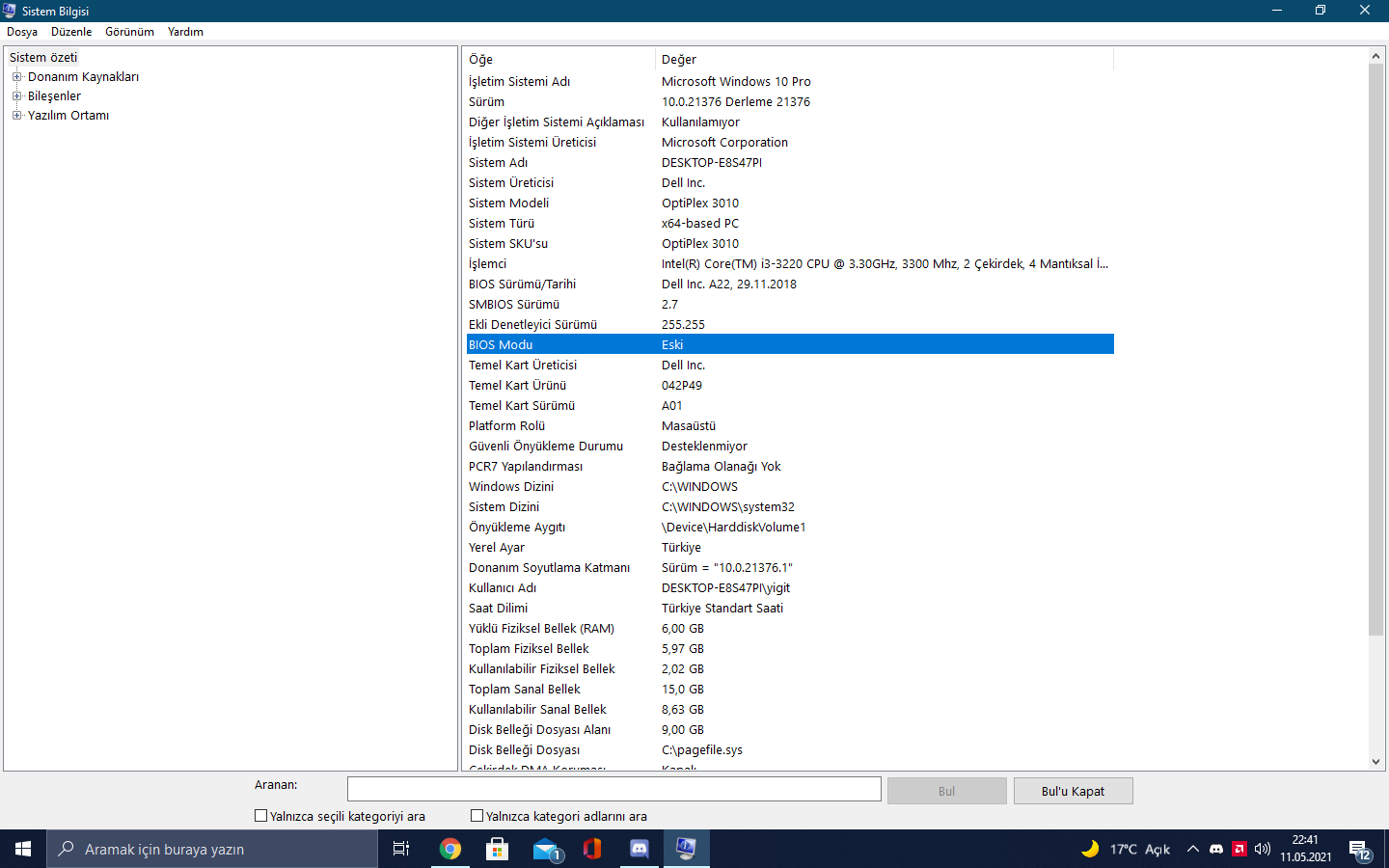Click the AMD Radeon tray icon
Viewport: 1389px width, 868px height.
1239,849
